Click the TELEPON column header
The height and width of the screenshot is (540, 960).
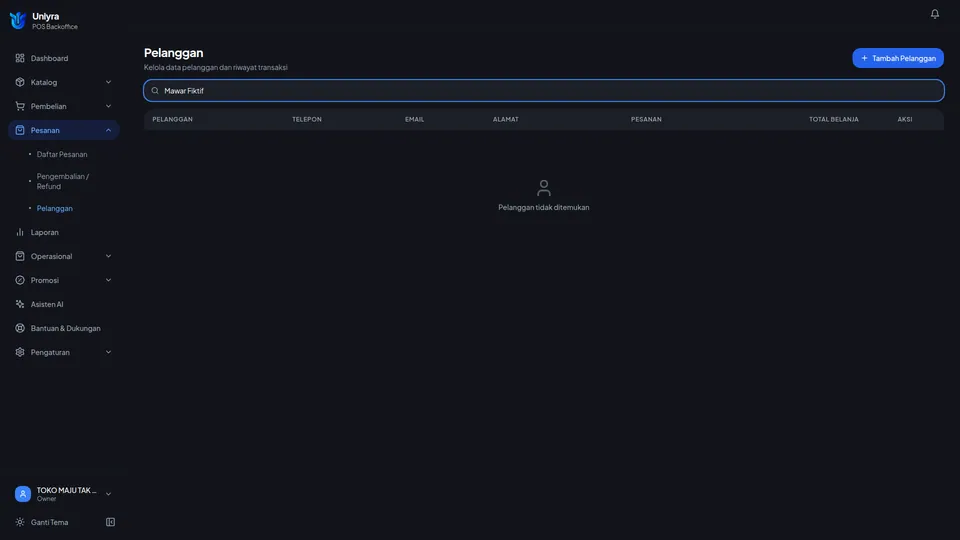(x=307, y=119)
